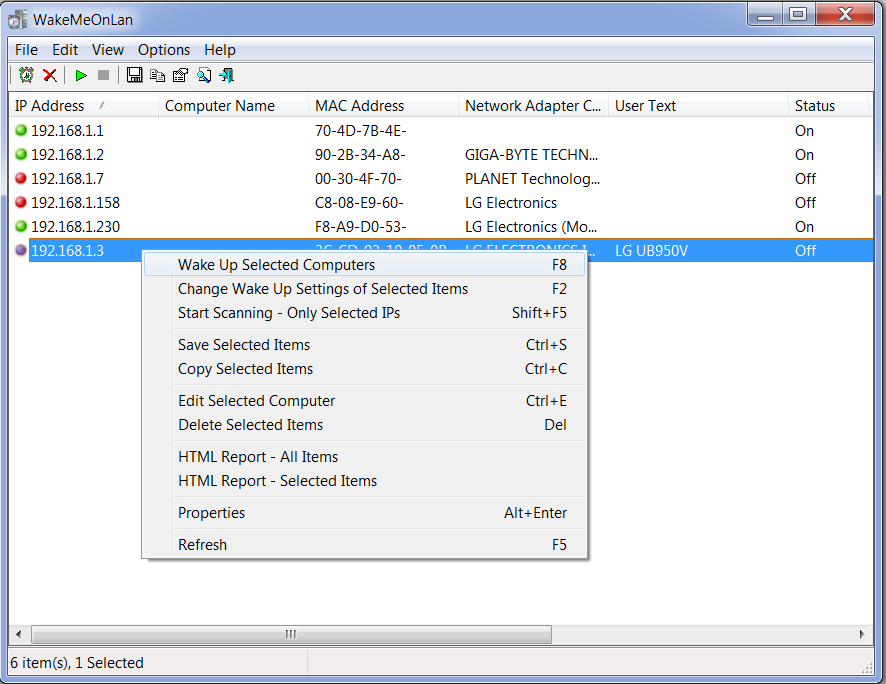
Task: Sort by the IP Address column header
Action: [x=50, y=106]
